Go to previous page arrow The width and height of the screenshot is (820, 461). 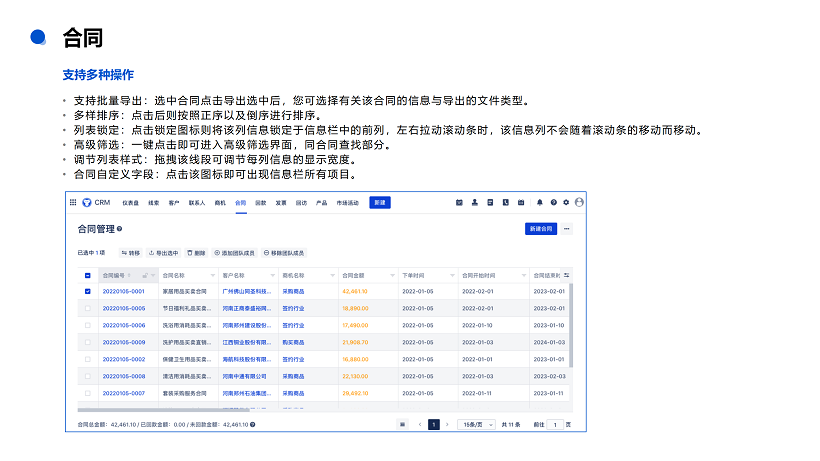420,424
